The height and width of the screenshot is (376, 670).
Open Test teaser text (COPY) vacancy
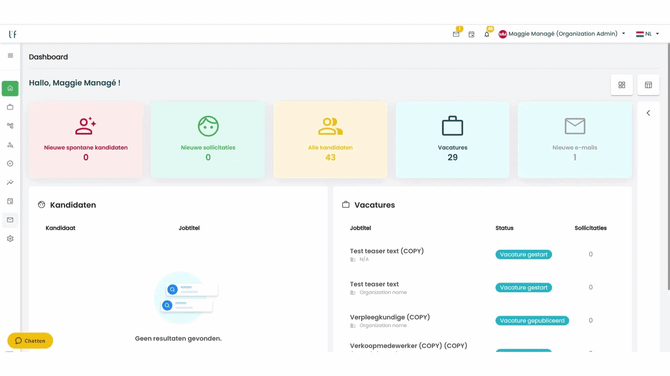tap(387, 251)
